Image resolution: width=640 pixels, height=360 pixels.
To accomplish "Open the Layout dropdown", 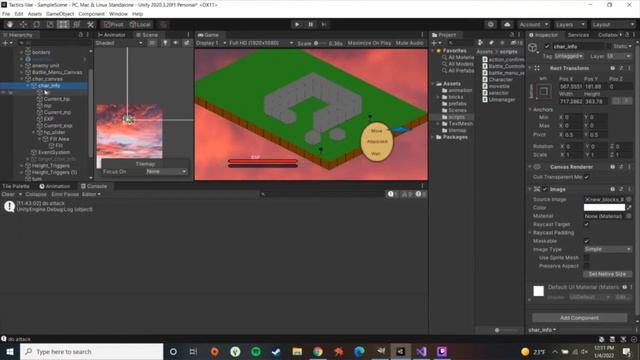I will point(613,24).
